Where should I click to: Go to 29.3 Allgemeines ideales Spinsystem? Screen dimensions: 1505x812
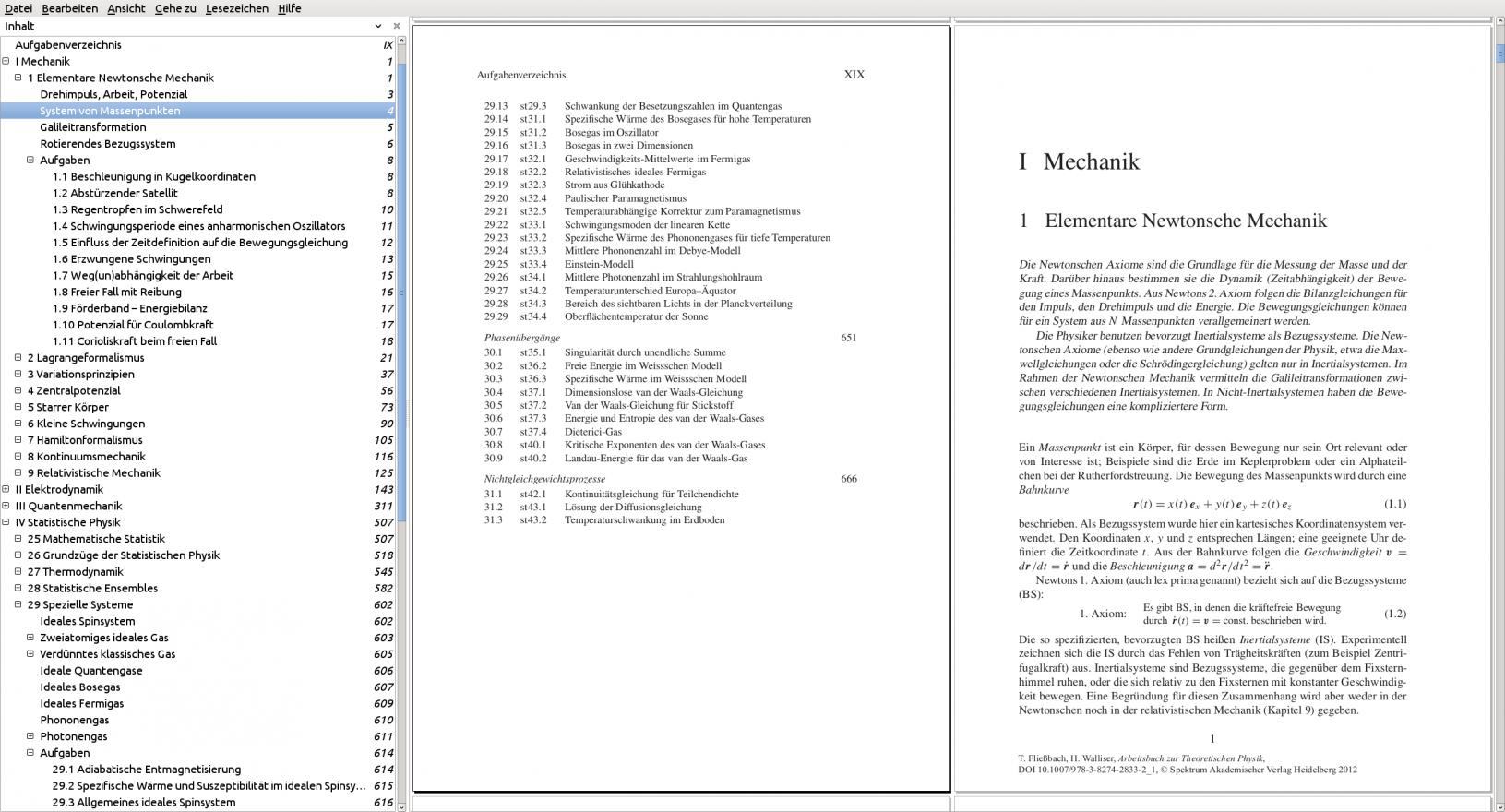144,803
